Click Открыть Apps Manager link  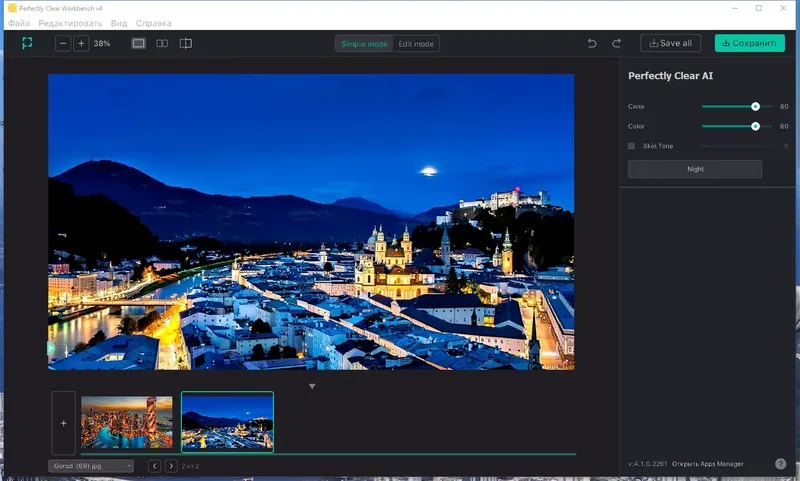[707, 464]
